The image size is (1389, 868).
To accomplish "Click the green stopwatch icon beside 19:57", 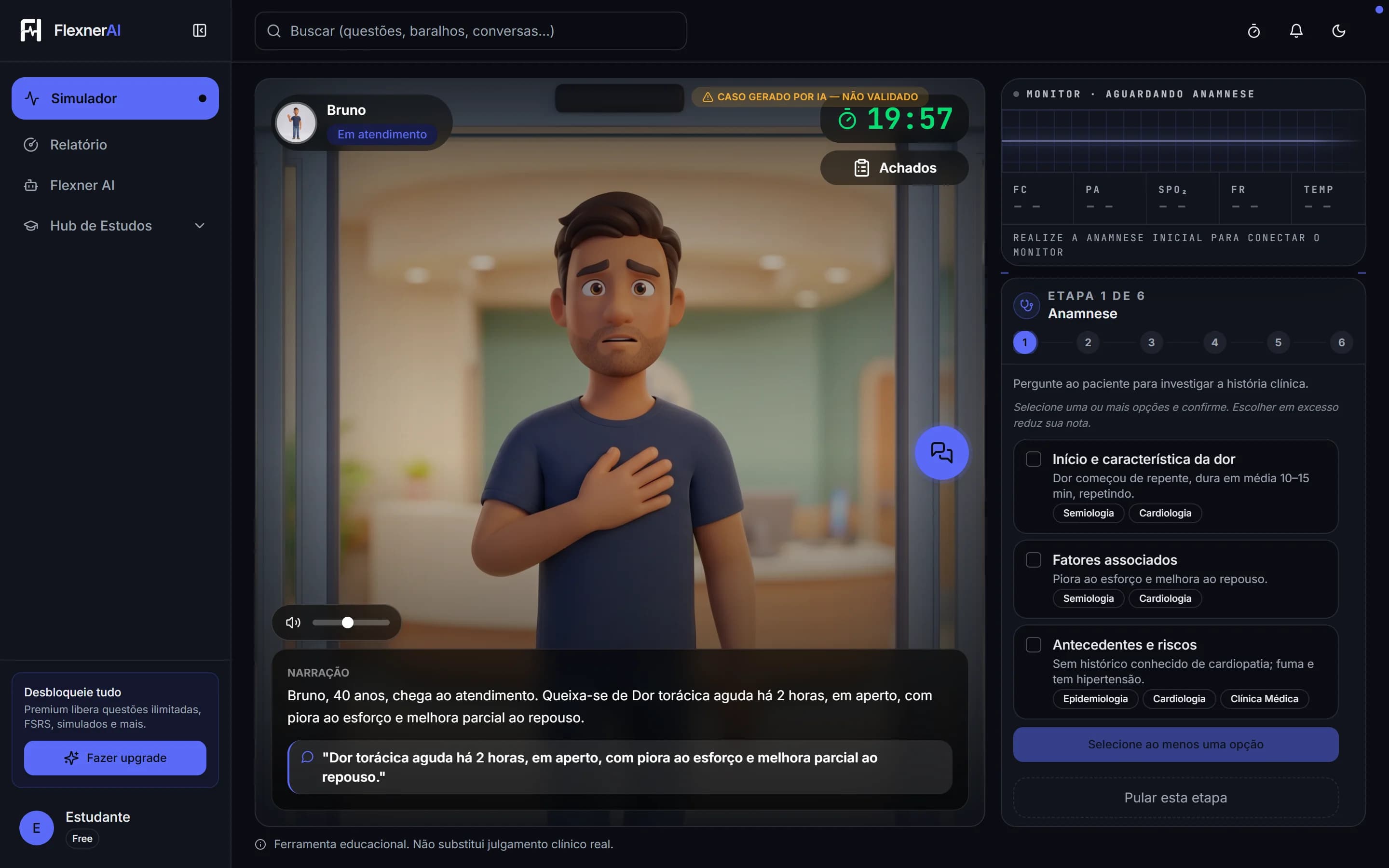I will [x=847, y=120].
